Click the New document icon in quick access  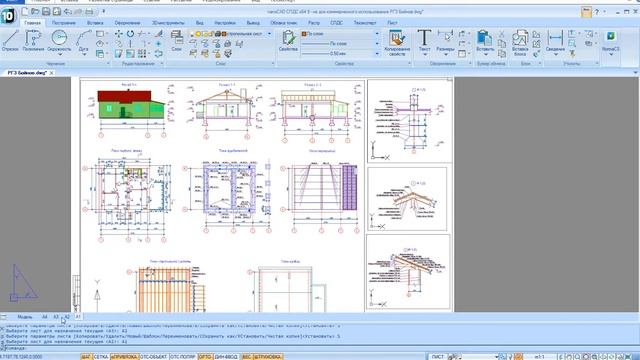(x=25, y=11)
